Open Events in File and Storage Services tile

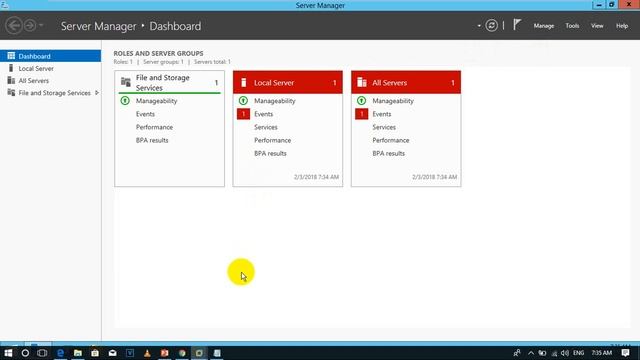pyautogui.click(x=145, y=114)
